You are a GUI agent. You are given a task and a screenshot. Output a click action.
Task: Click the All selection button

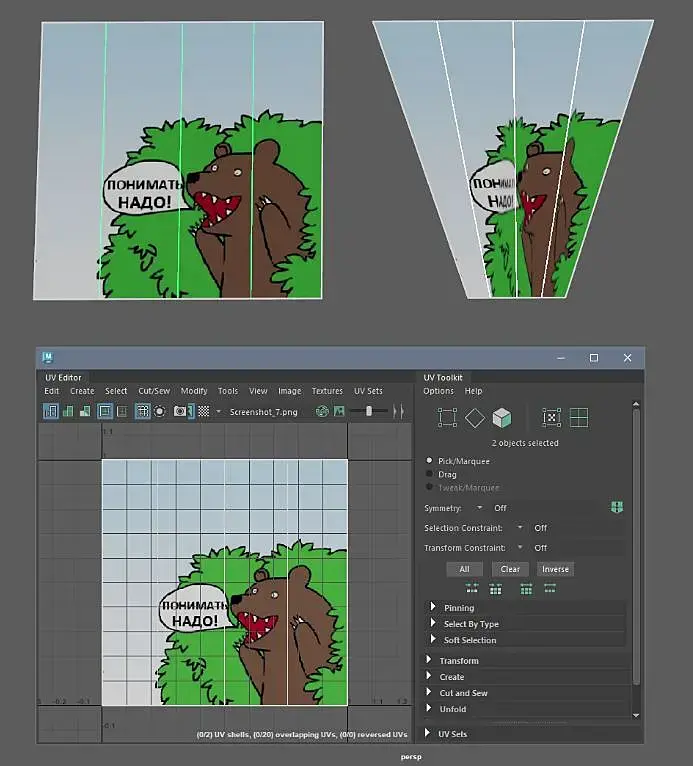464,569
